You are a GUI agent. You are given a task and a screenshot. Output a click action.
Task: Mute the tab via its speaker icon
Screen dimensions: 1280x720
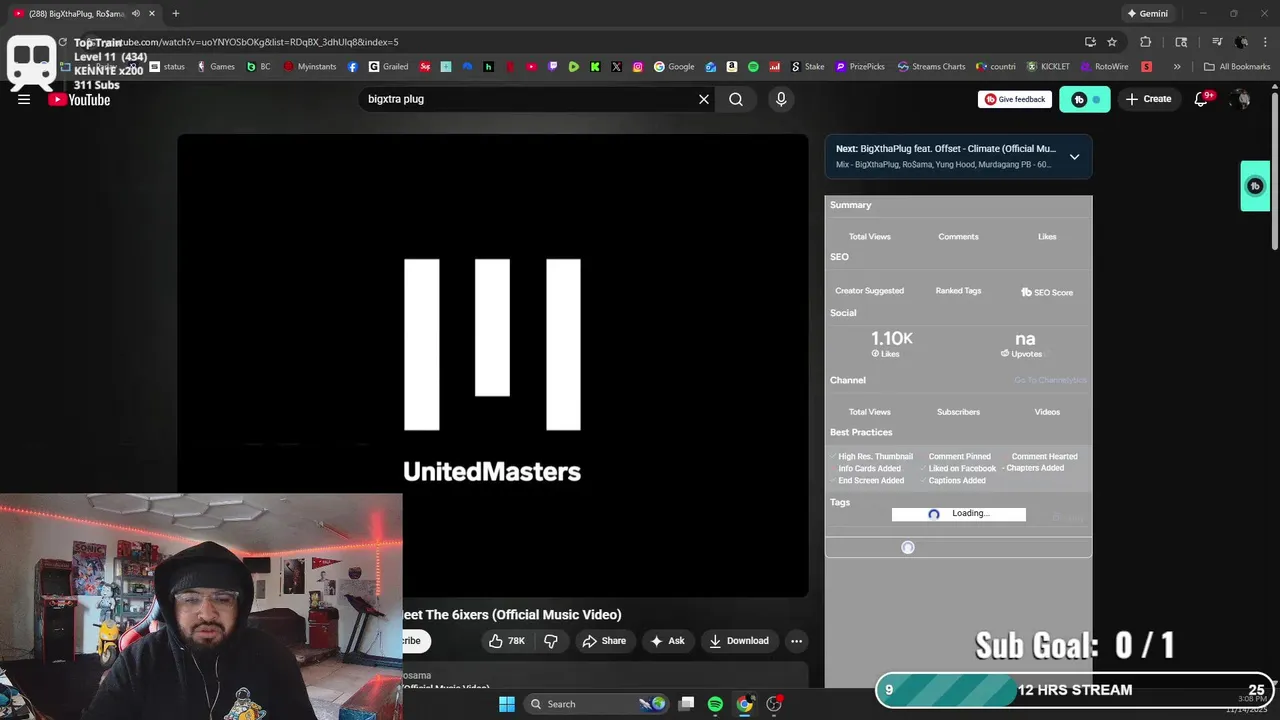click(136, 14)
